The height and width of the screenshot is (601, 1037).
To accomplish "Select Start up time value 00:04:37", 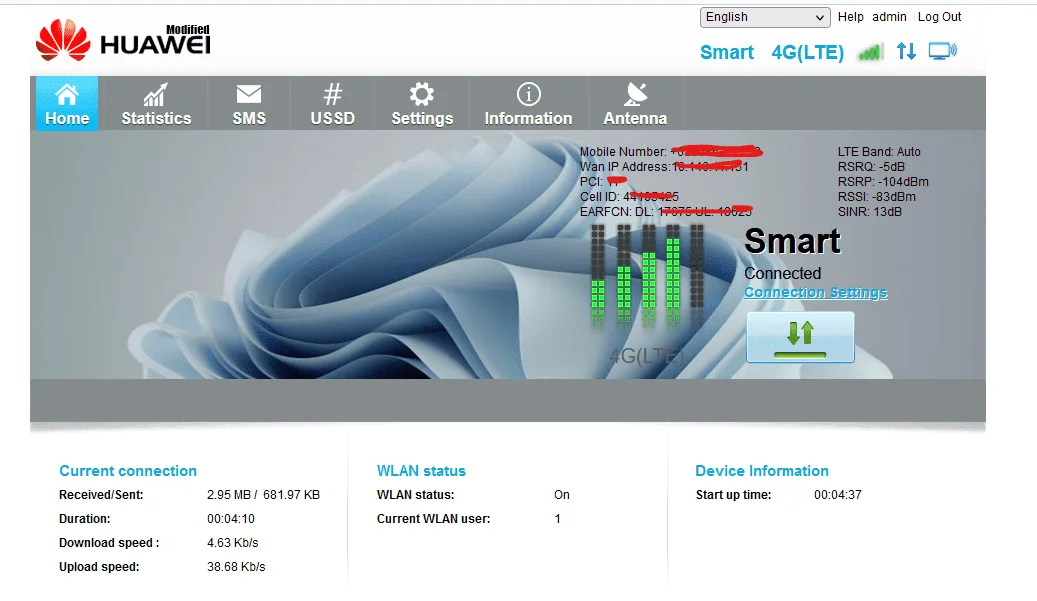I will (838, 495).
